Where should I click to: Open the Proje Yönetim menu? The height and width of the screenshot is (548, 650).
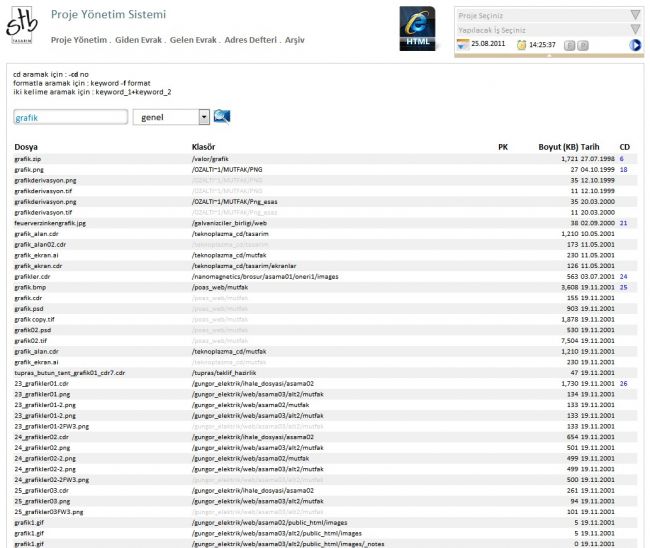(x=78, y=40)
